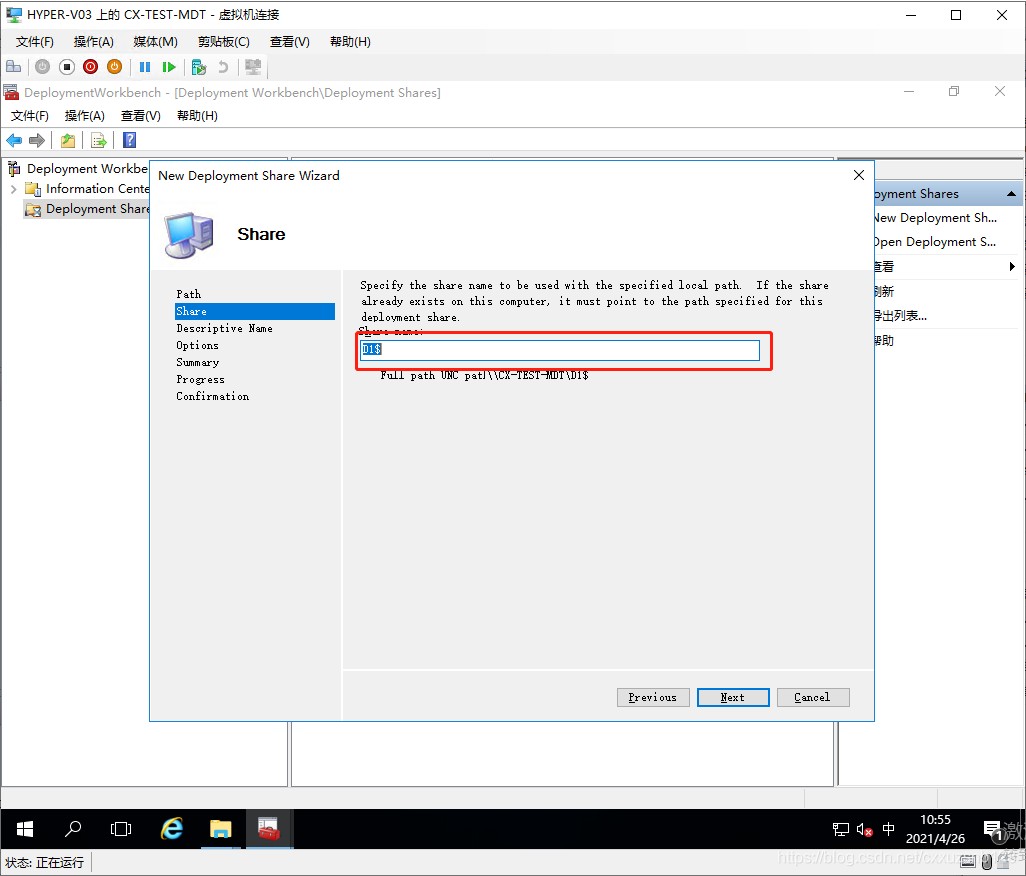Click Open Deployment Share action link

935,242
